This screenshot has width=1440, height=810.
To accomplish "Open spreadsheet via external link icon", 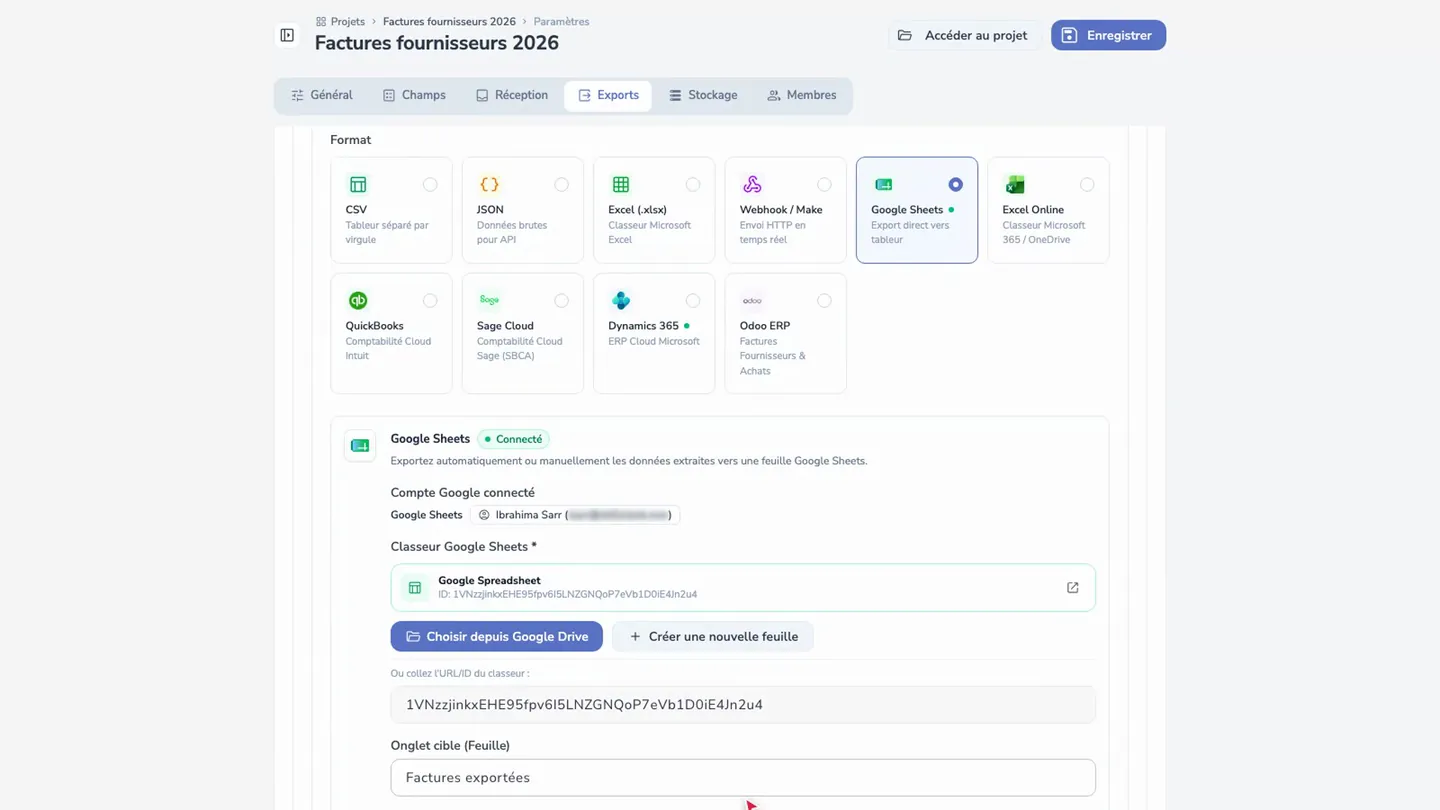I will [1072, 588].
